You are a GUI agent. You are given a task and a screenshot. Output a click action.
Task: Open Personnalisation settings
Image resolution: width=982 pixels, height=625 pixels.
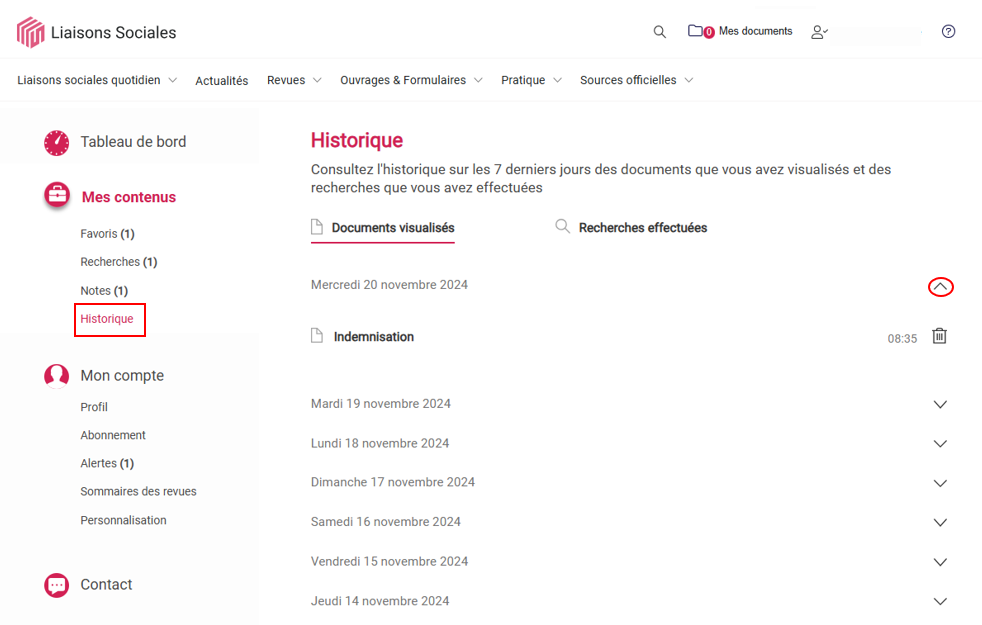(x=123, y=520)
